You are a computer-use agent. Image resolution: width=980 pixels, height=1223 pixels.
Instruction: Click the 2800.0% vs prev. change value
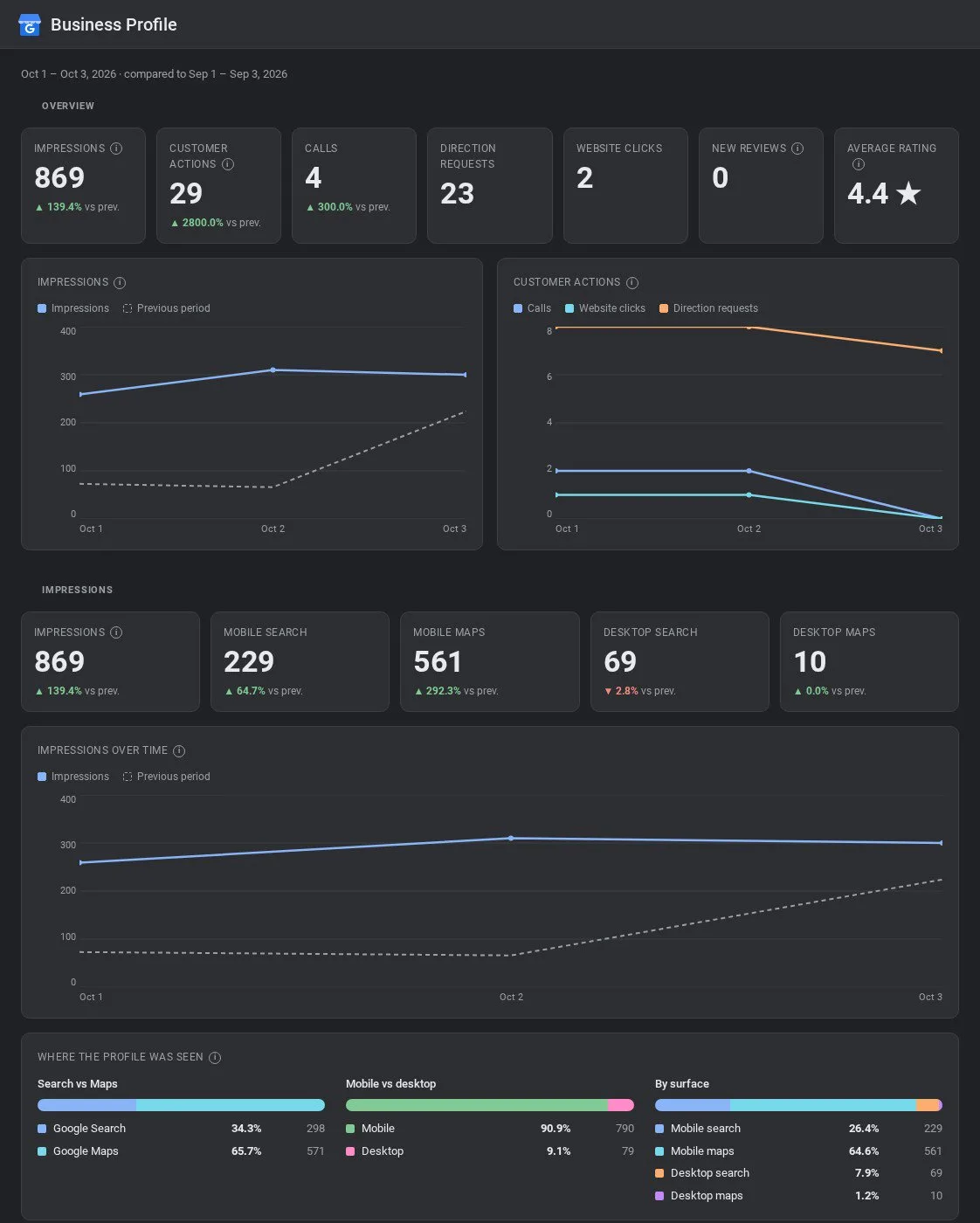(215, 223)
